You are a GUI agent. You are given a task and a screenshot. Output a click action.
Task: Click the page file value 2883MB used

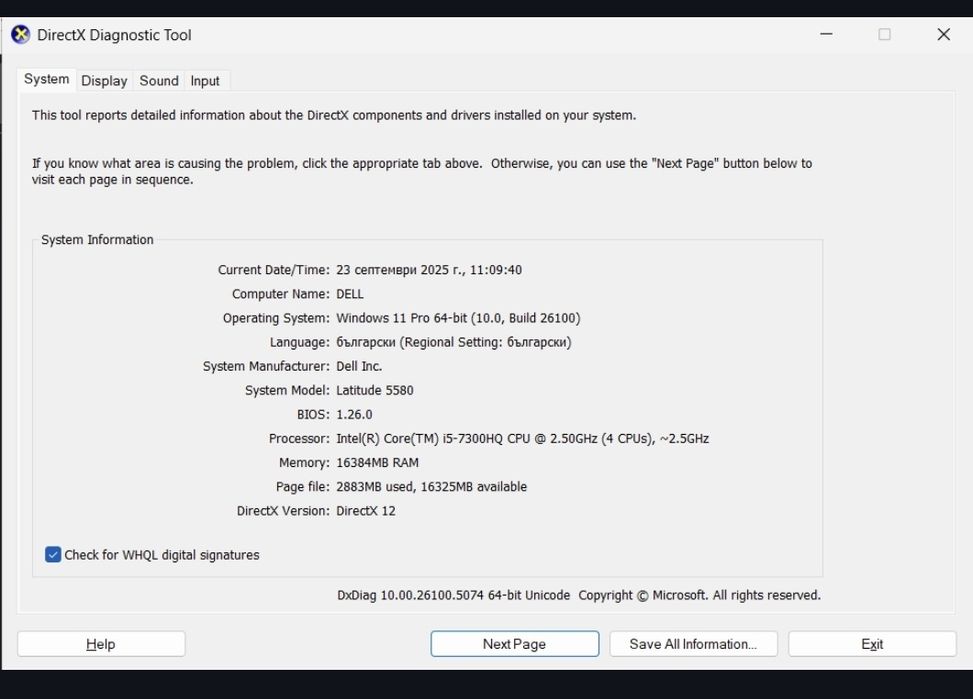374,487
